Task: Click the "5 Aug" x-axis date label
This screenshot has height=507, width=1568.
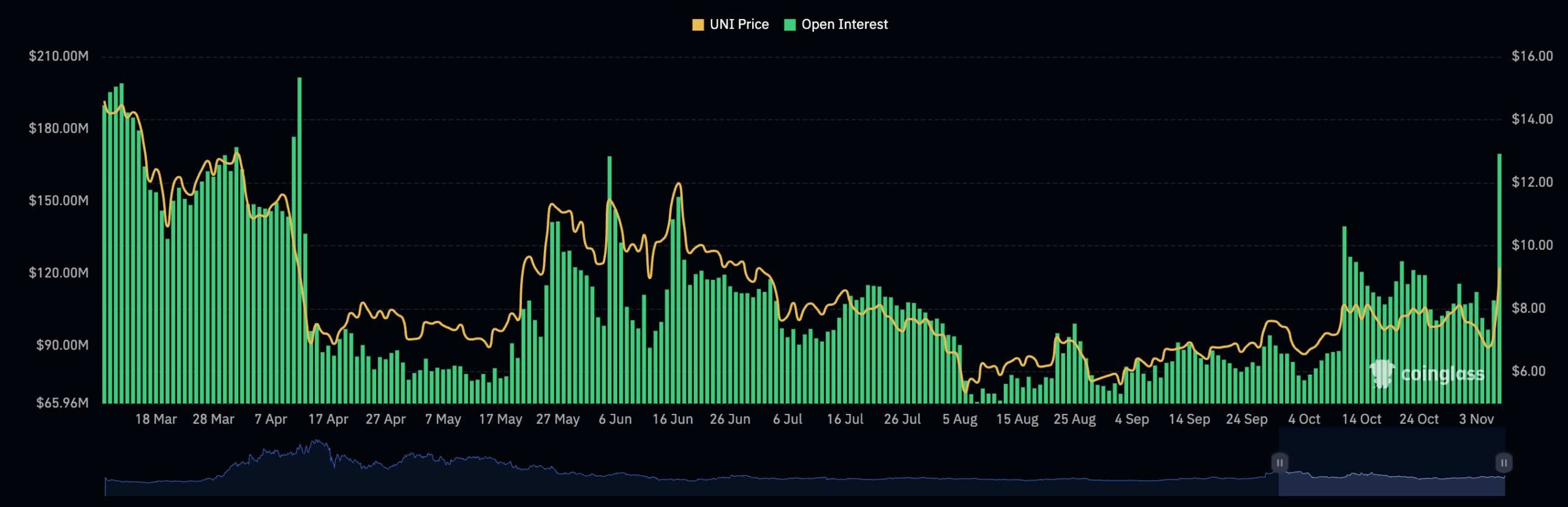Action: (x=960, y=419)
